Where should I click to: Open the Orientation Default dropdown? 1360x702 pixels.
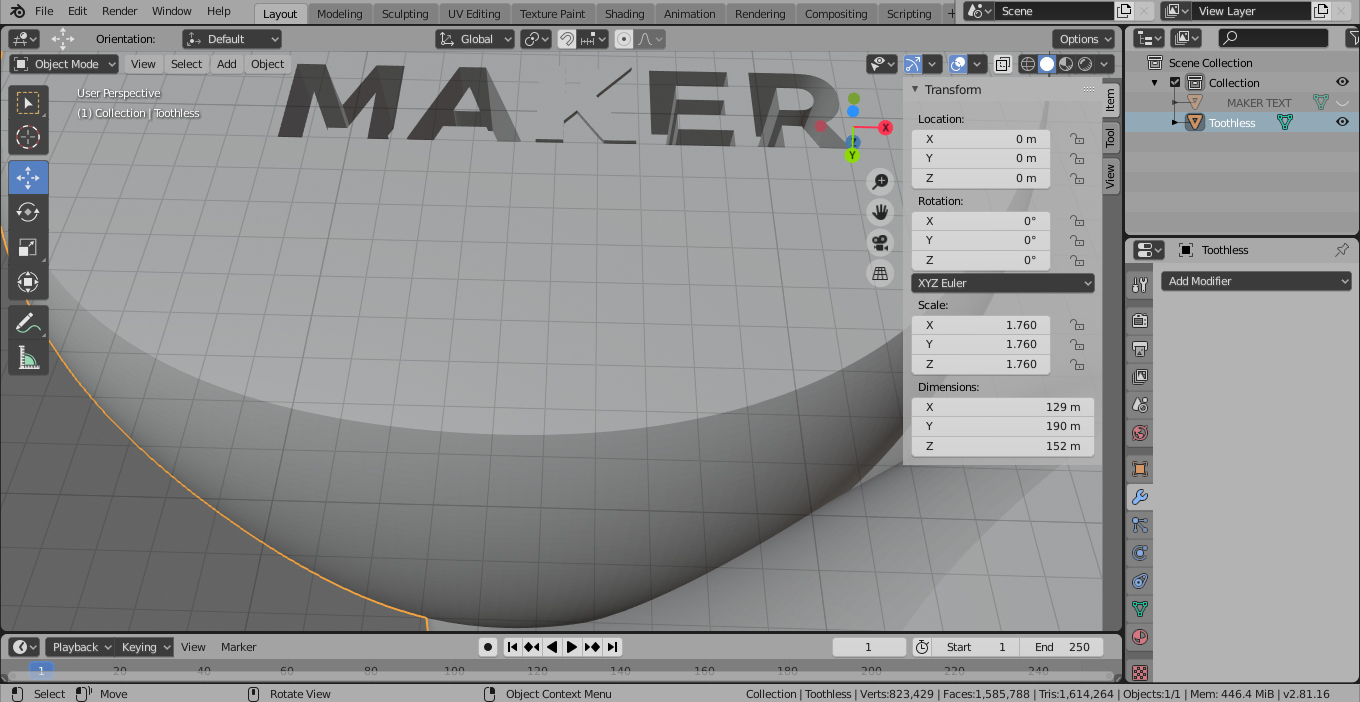[x=232, y=39]
